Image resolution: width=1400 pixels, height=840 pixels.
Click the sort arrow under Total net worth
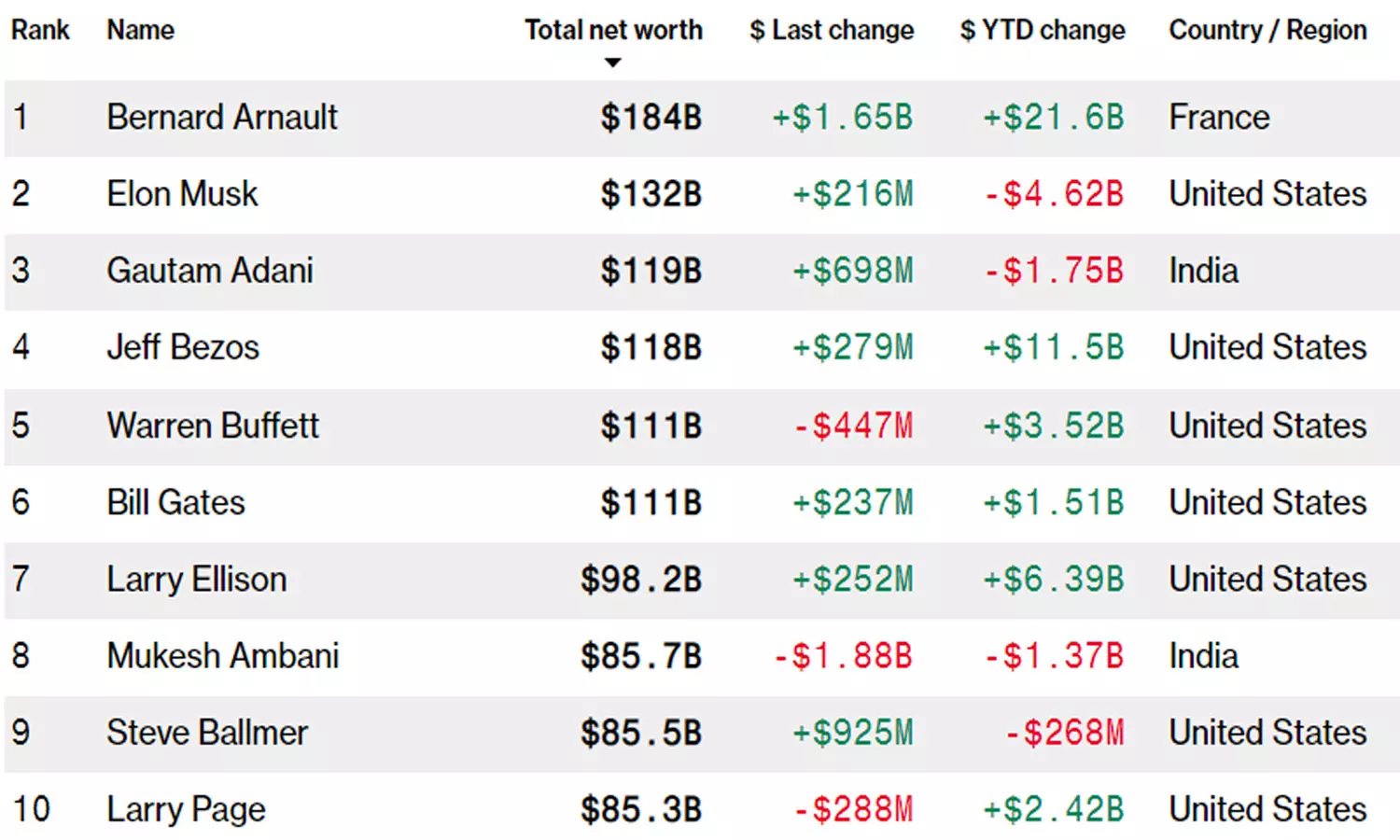(x=612, y=63)
